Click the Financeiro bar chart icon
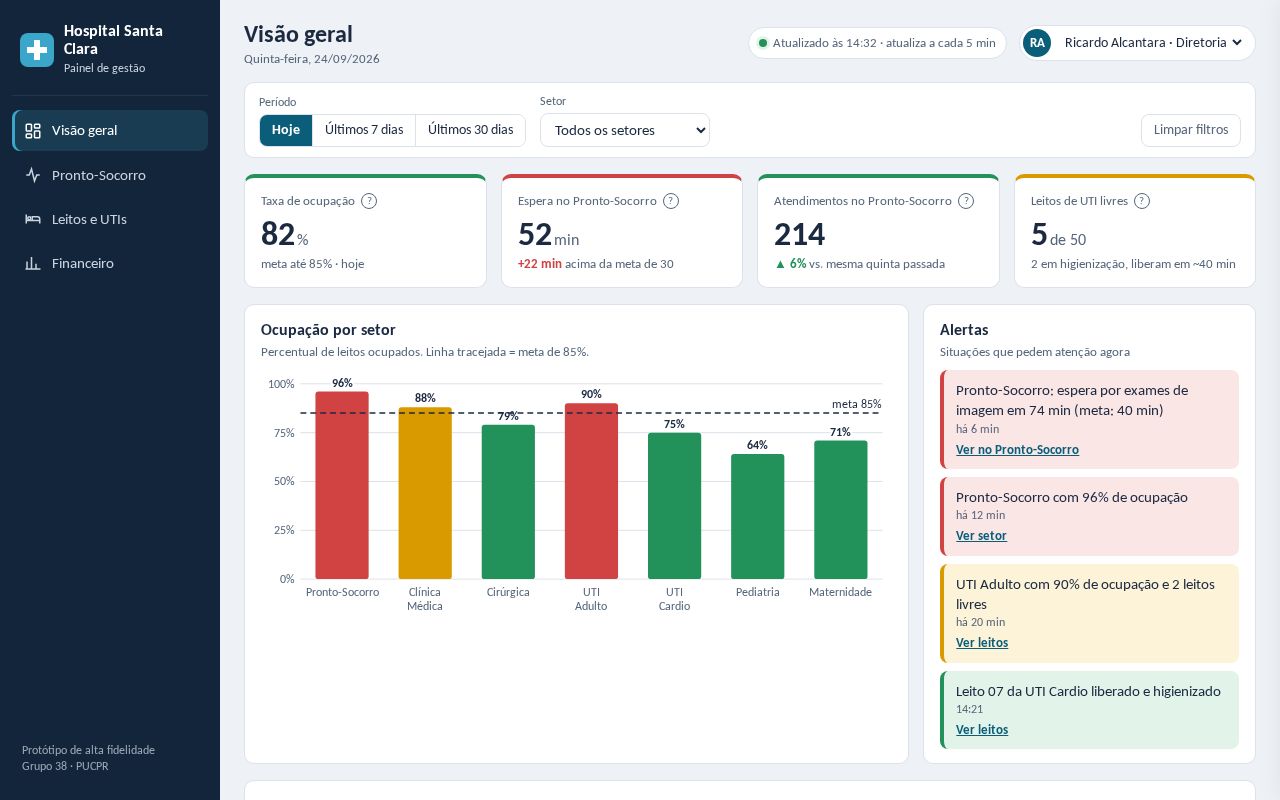 33,263
